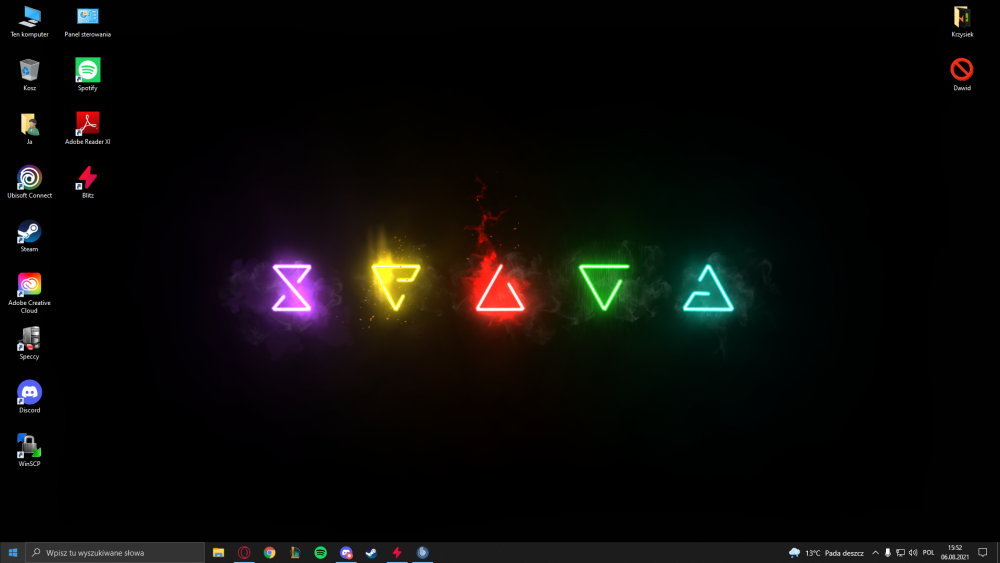Select the Spotify shortcut on the desktop
This screenshot has width=1000, height=563.
pos(87,75)
